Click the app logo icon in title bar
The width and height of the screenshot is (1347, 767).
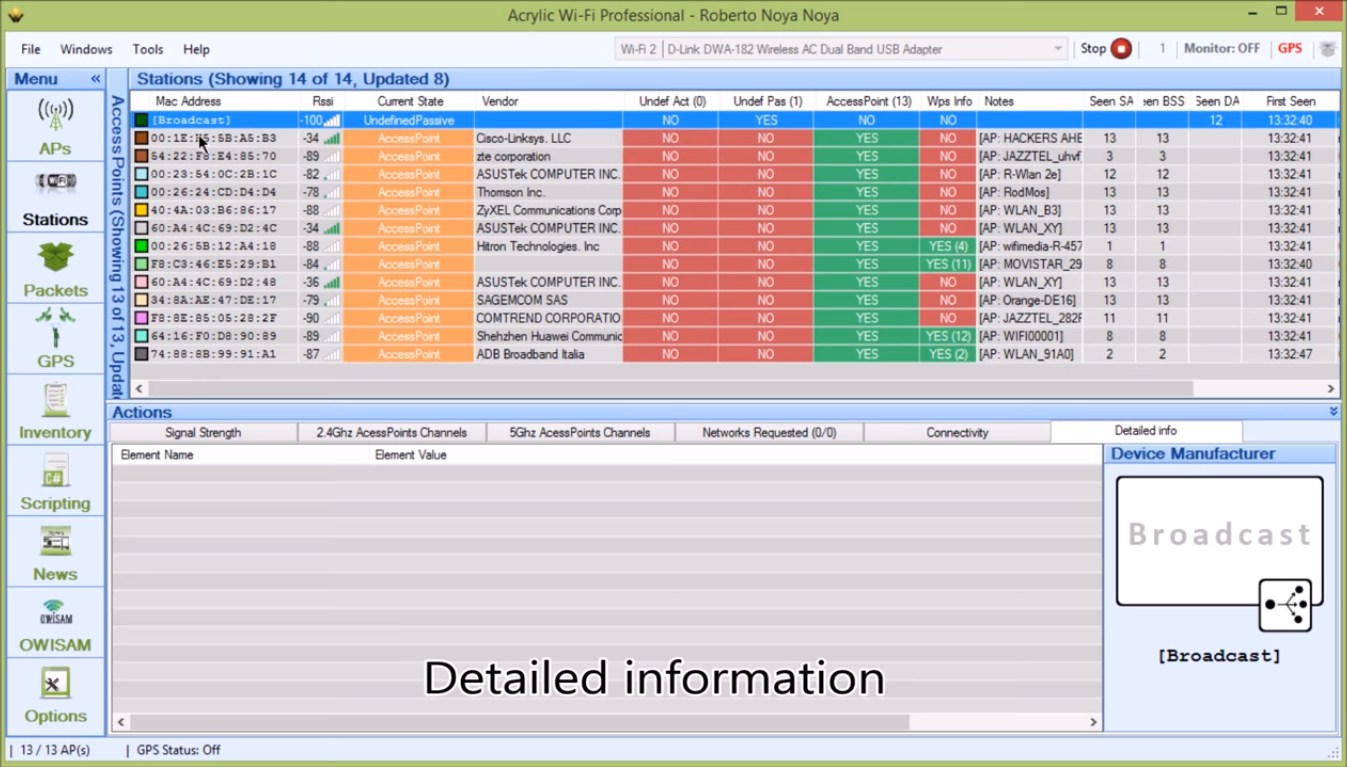(x=15, y=15)
